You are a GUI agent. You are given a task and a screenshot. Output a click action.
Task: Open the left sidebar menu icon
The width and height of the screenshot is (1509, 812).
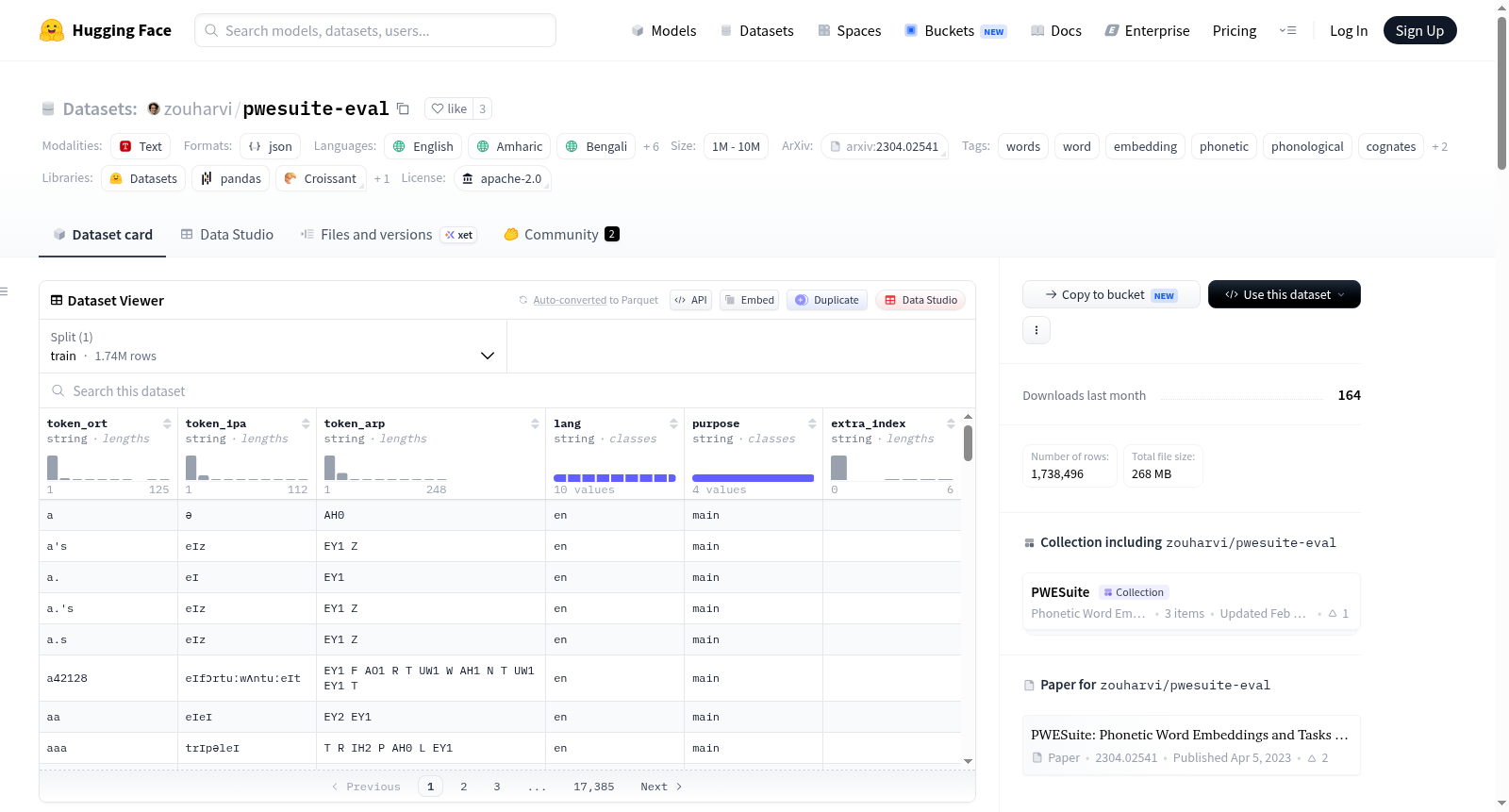(4, 291)
